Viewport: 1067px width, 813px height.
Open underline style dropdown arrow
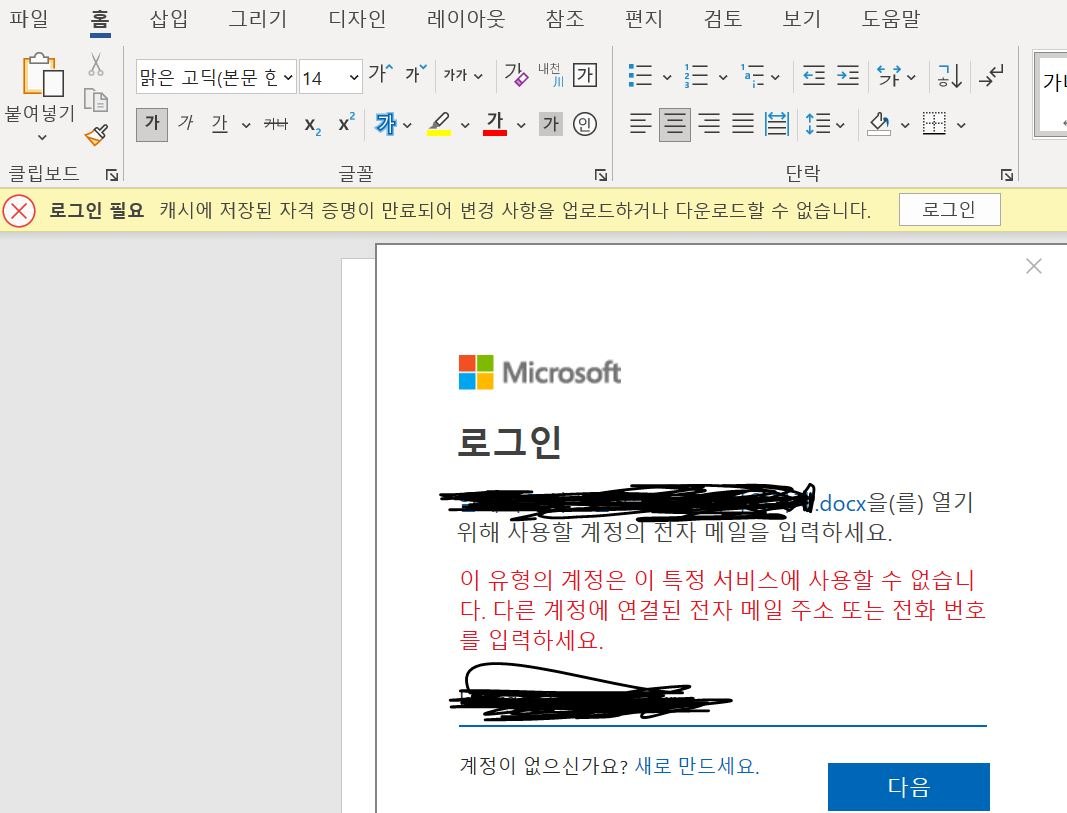(x=246, y=125)
